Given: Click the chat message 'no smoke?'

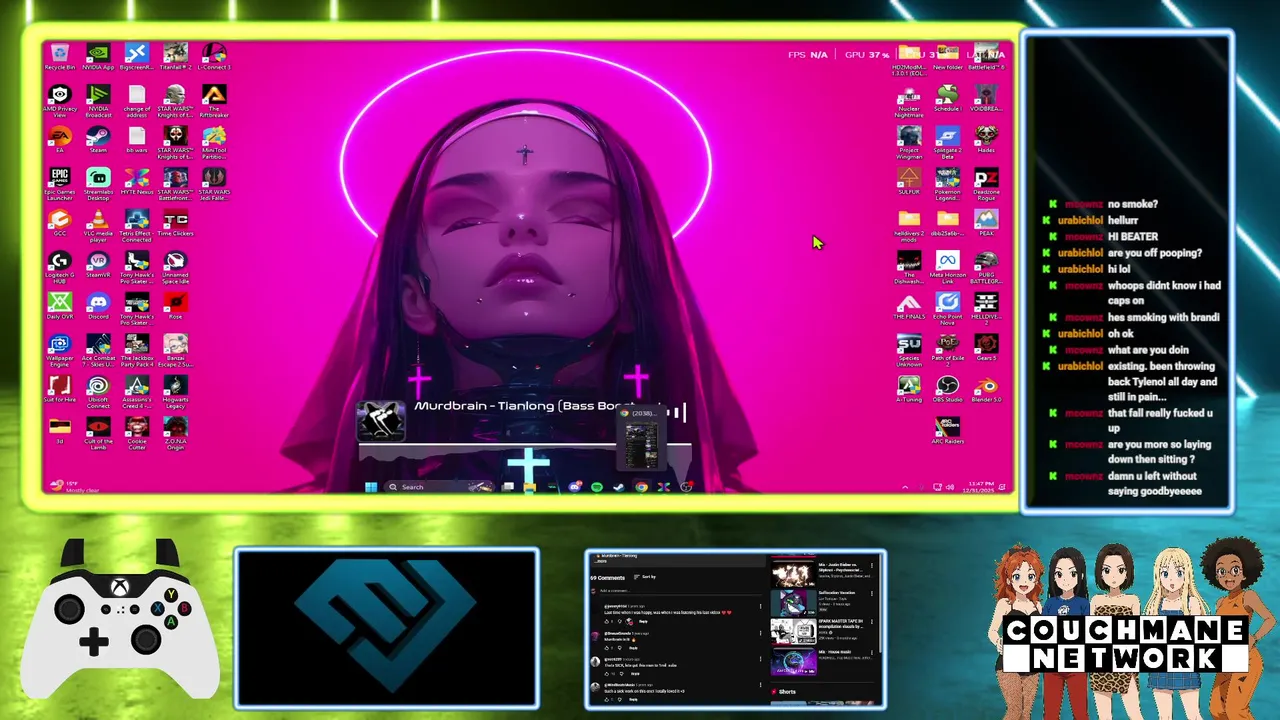Looking at the screenshot, I should (x=1132, y=204).
